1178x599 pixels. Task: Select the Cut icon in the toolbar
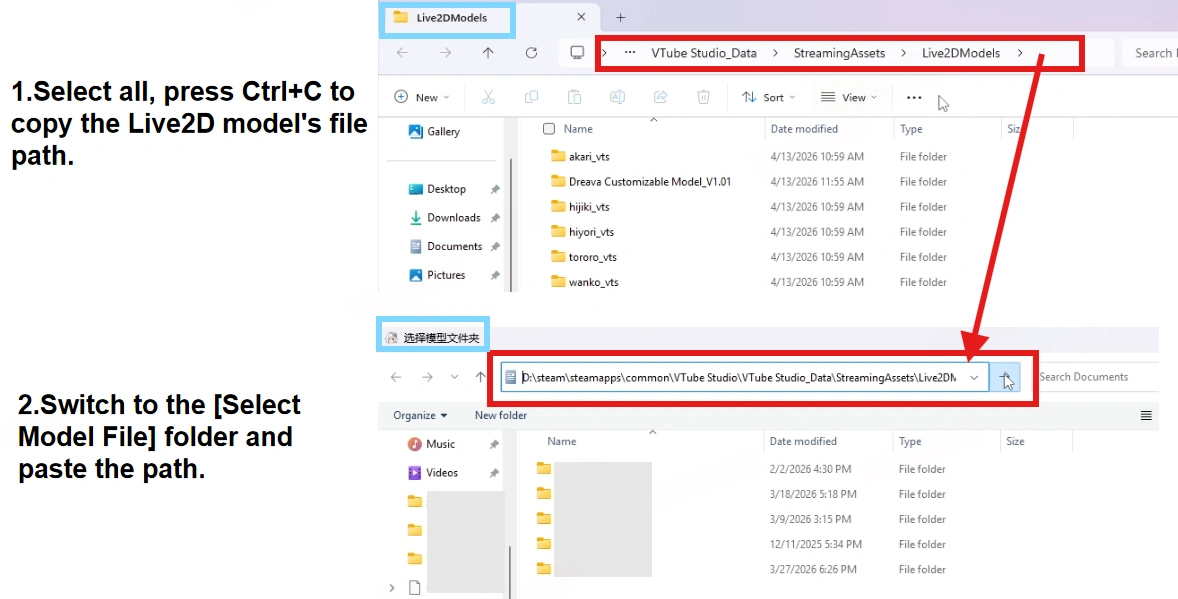tap(488, 97)
